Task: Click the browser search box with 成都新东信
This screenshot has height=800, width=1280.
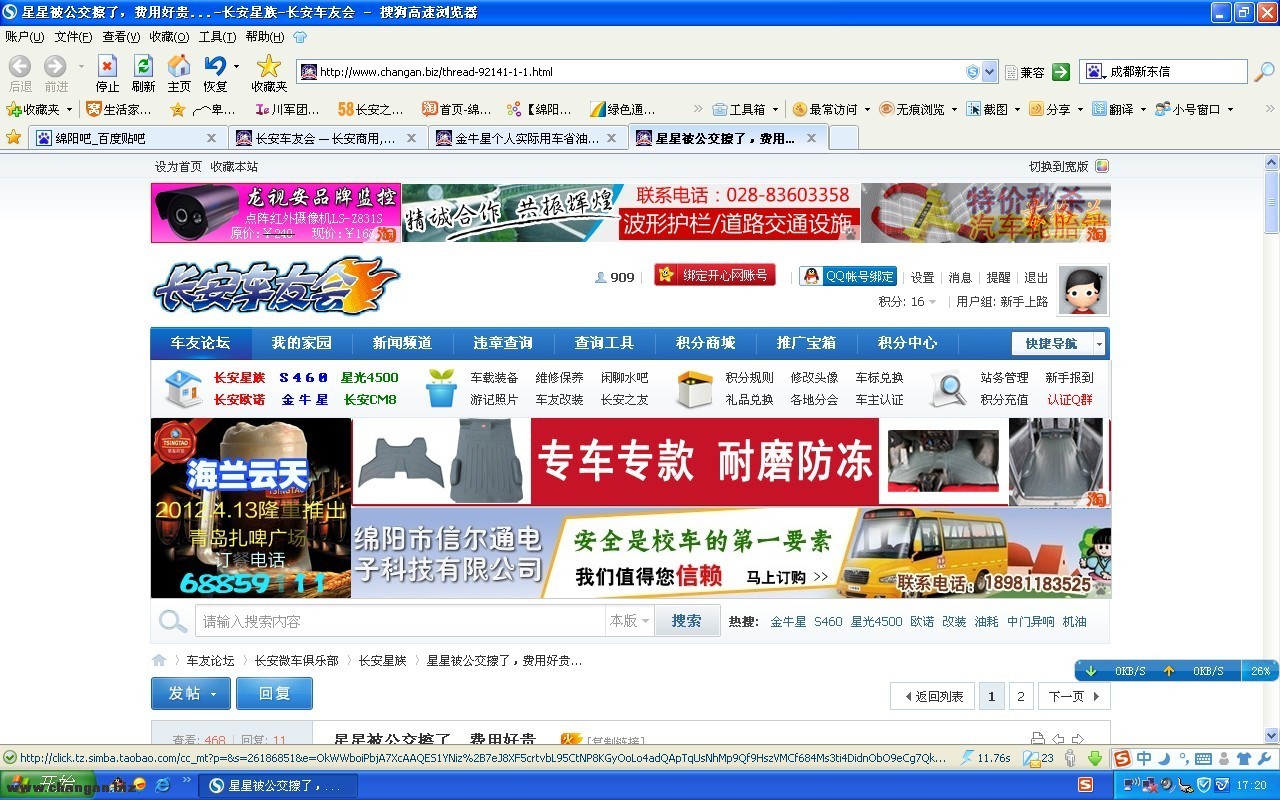Action: 1165,72
